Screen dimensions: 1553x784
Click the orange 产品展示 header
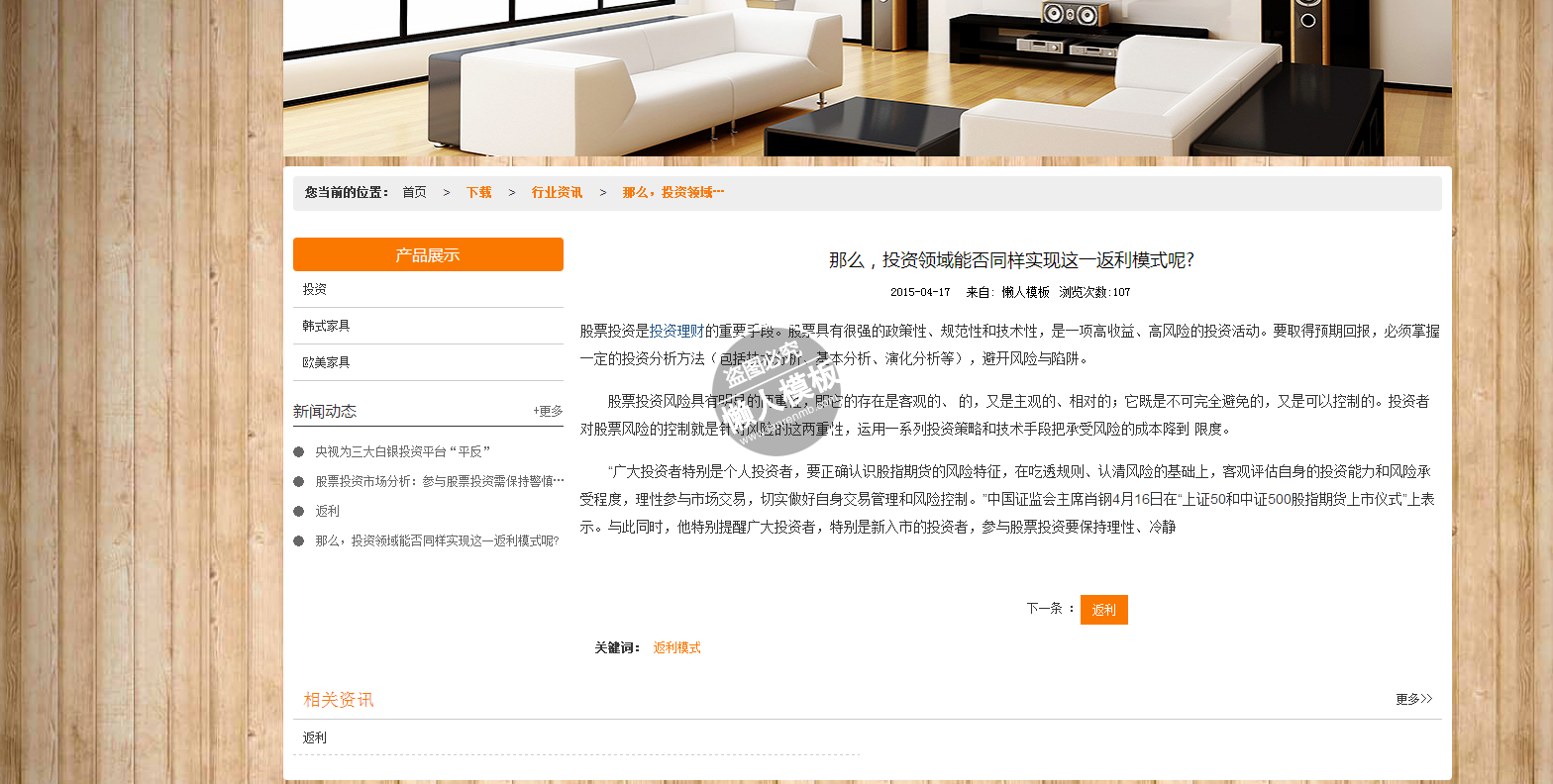pos(428,255)
